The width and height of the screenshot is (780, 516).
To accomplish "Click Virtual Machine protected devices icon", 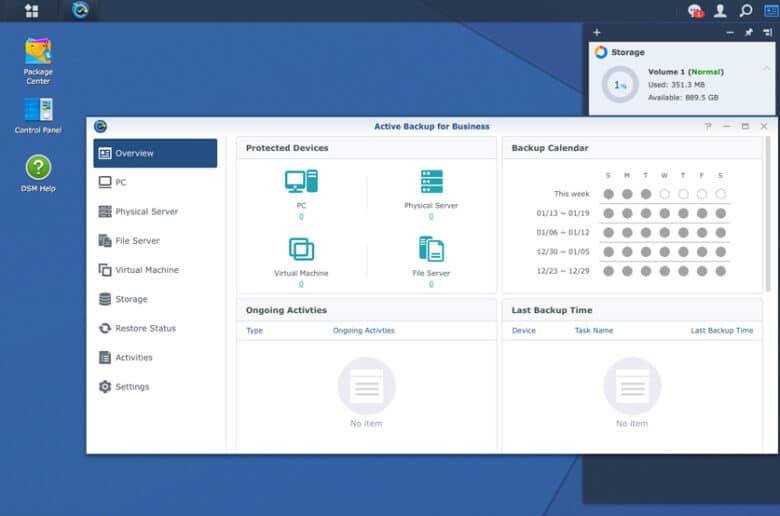I will (x=301, y=249).
